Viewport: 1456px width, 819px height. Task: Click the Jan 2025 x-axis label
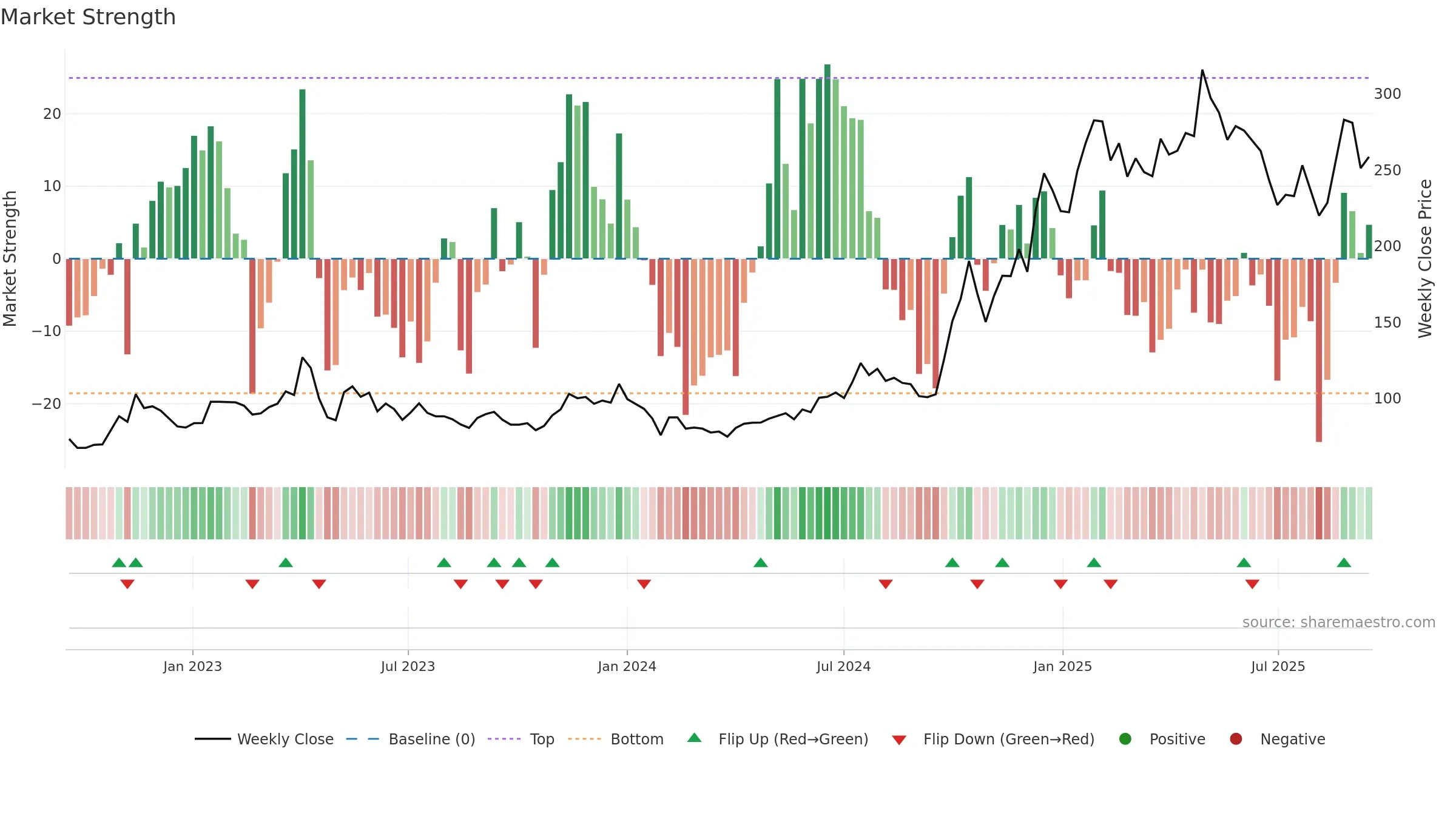[1062, 667]
